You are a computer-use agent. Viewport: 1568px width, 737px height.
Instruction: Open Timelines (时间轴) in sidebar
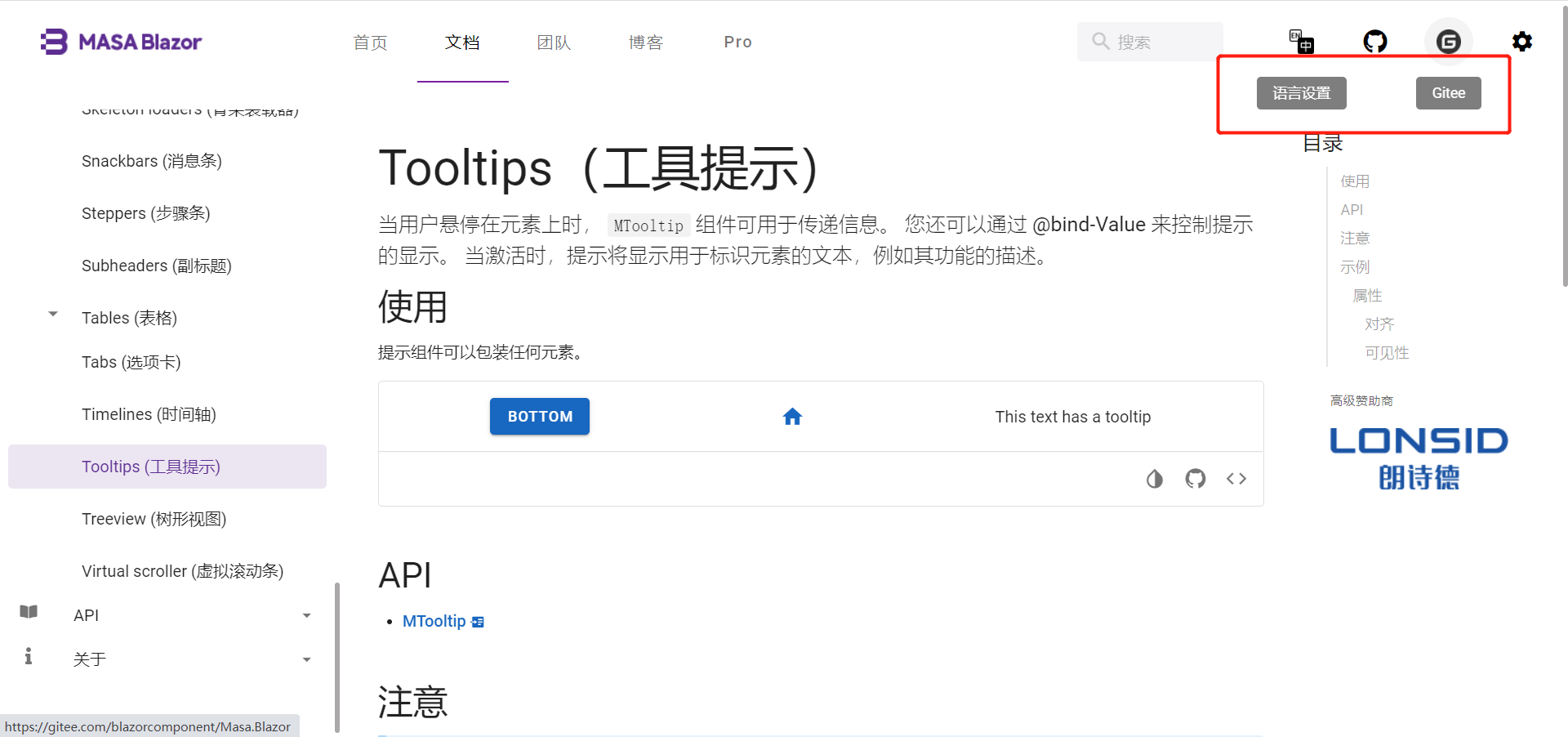(149, 414)
